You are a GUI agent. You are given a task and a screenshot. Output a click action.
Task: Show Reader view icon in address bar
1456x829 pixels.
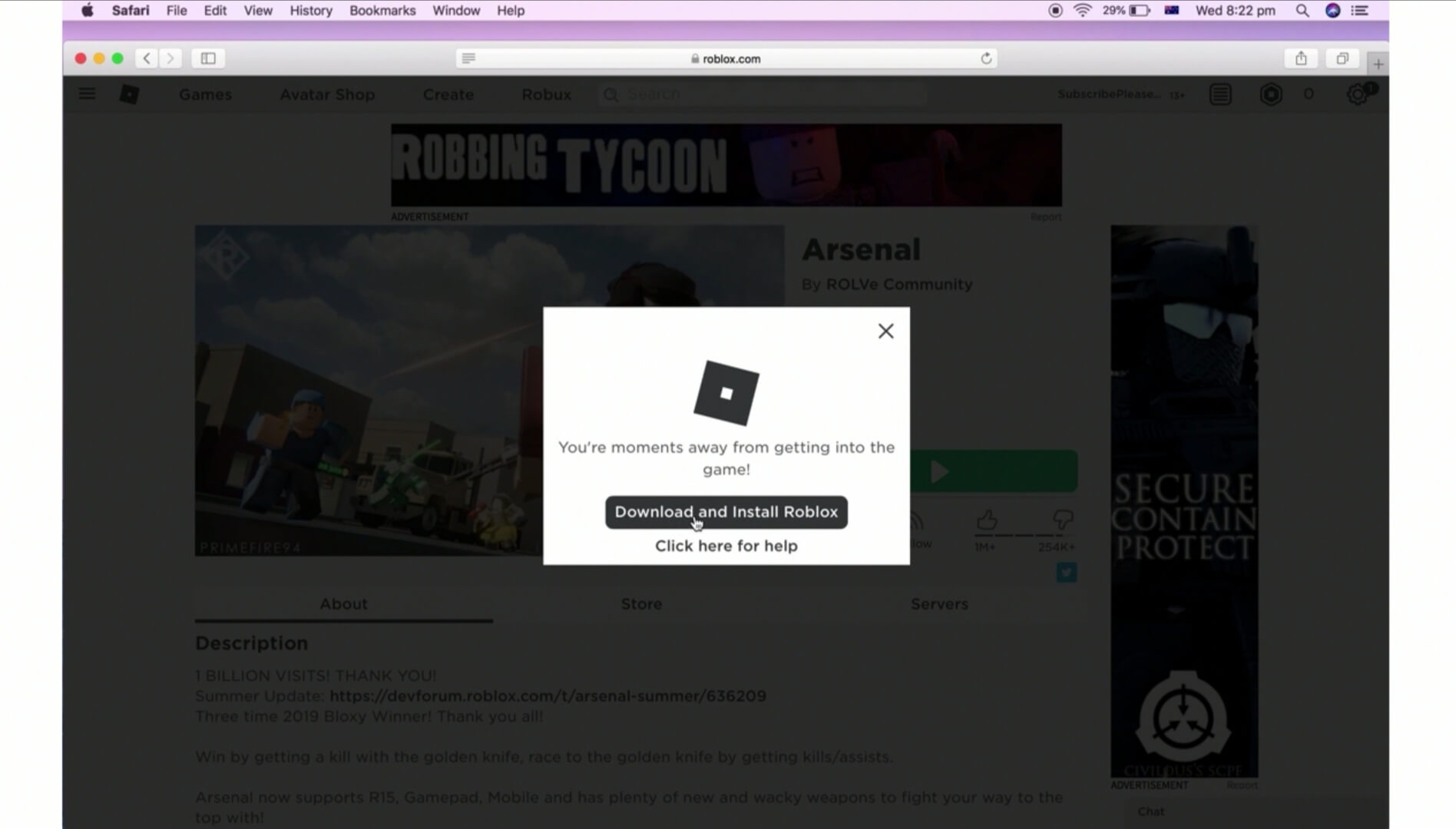[x=468, y=58]
